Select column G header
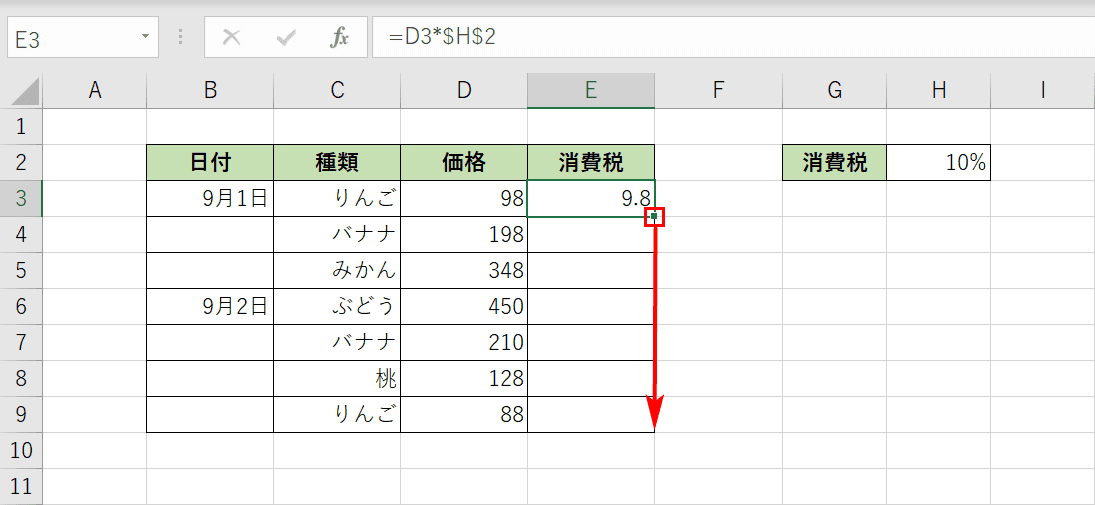 (835, 91)
